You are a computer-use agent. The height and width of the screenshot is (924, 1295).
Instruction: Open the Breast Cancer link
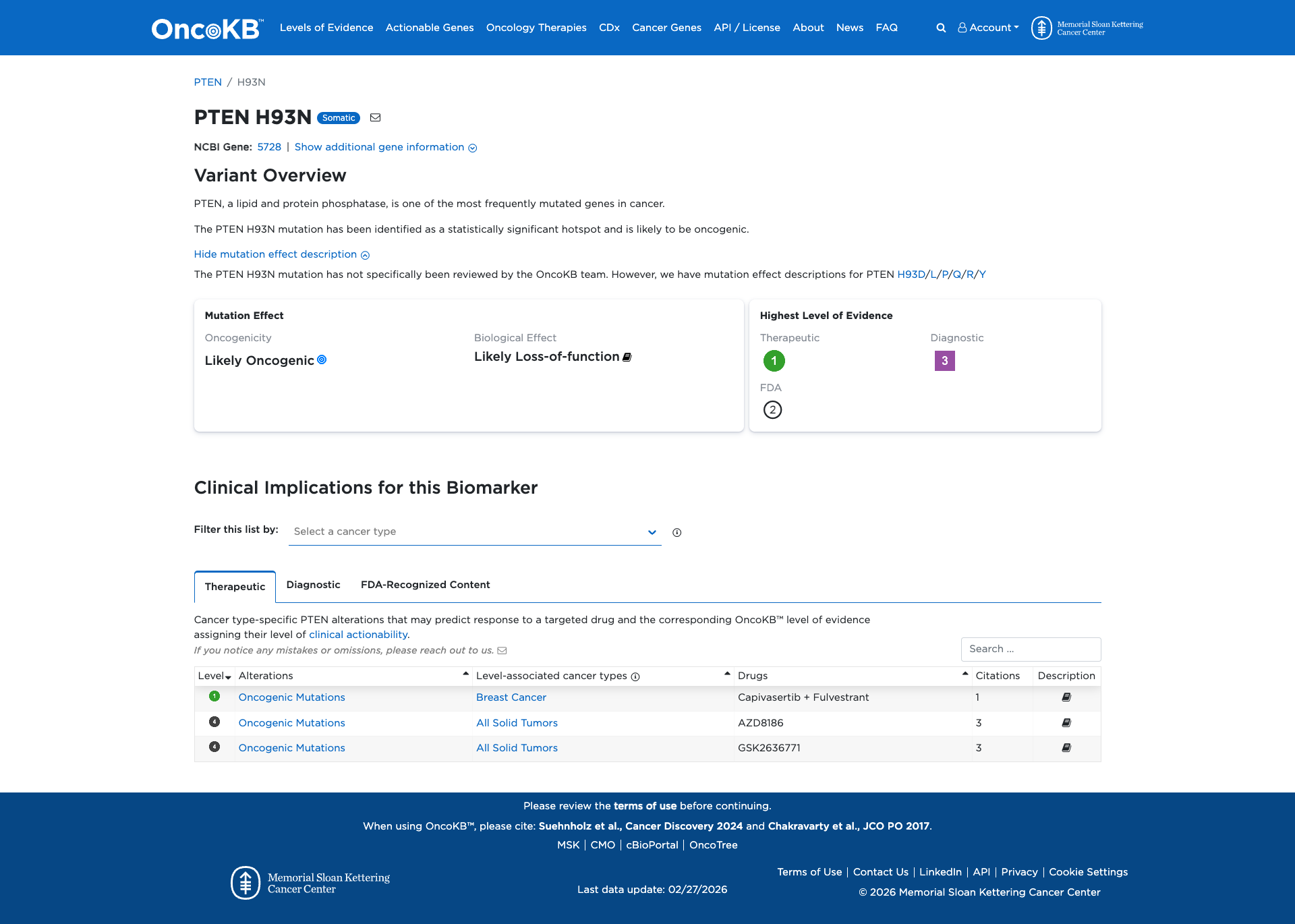(511, 697)
